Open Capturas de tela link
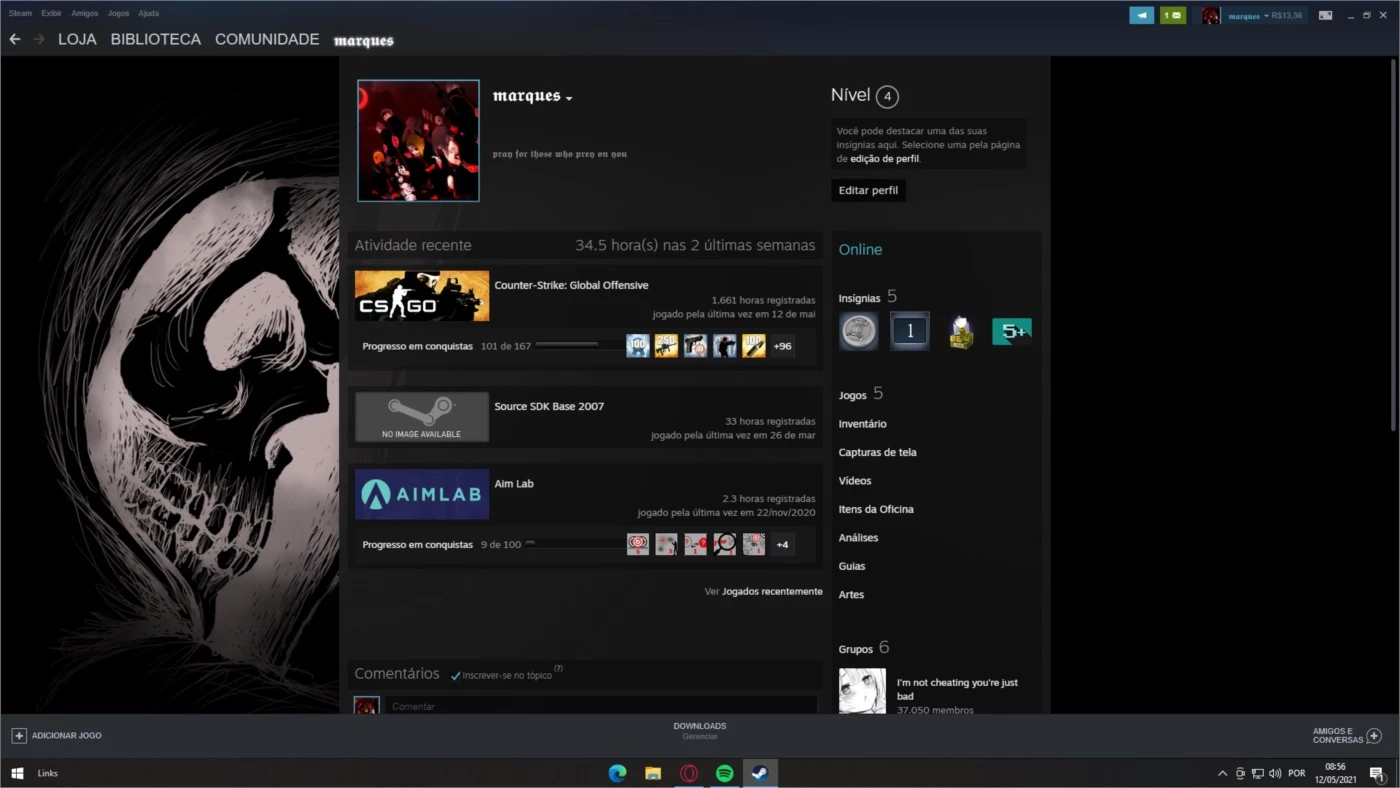The height and width of the screenshot is (788, 1400). coord(877,452)
